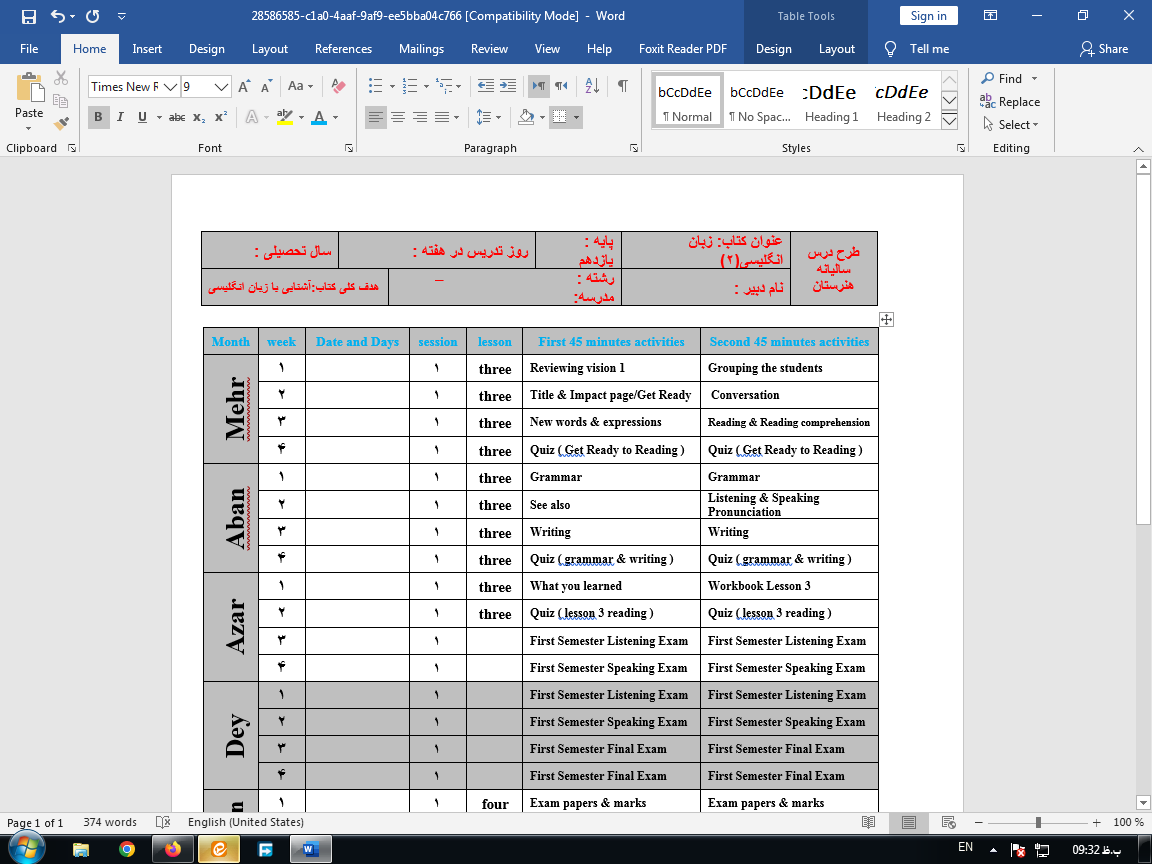This screenshot has height=864, width=1152.
Task: Open the line spacing dropdown
Action: 488,118
